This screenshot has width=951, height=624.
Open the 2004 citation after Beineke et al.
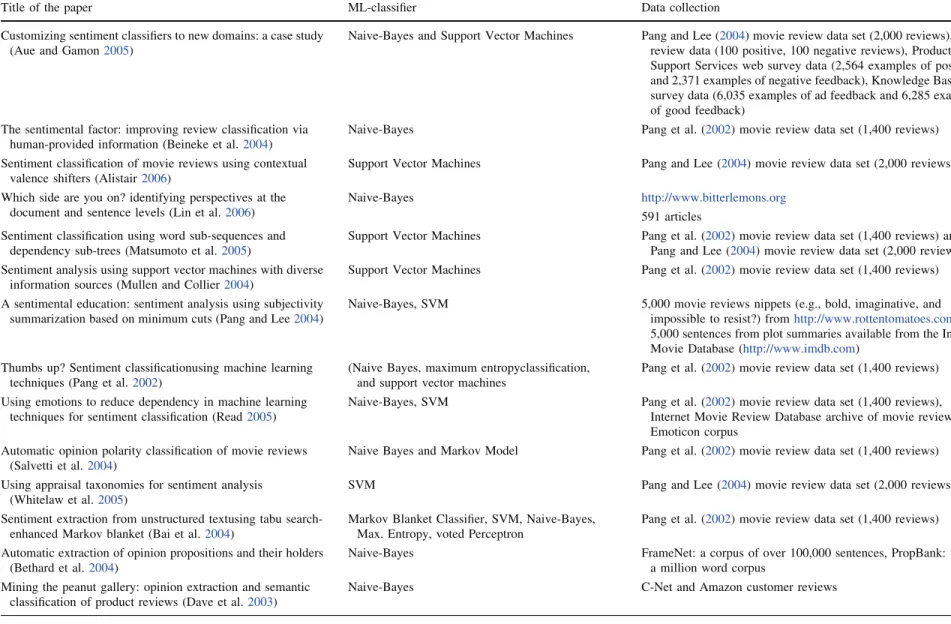coord(256,145)
